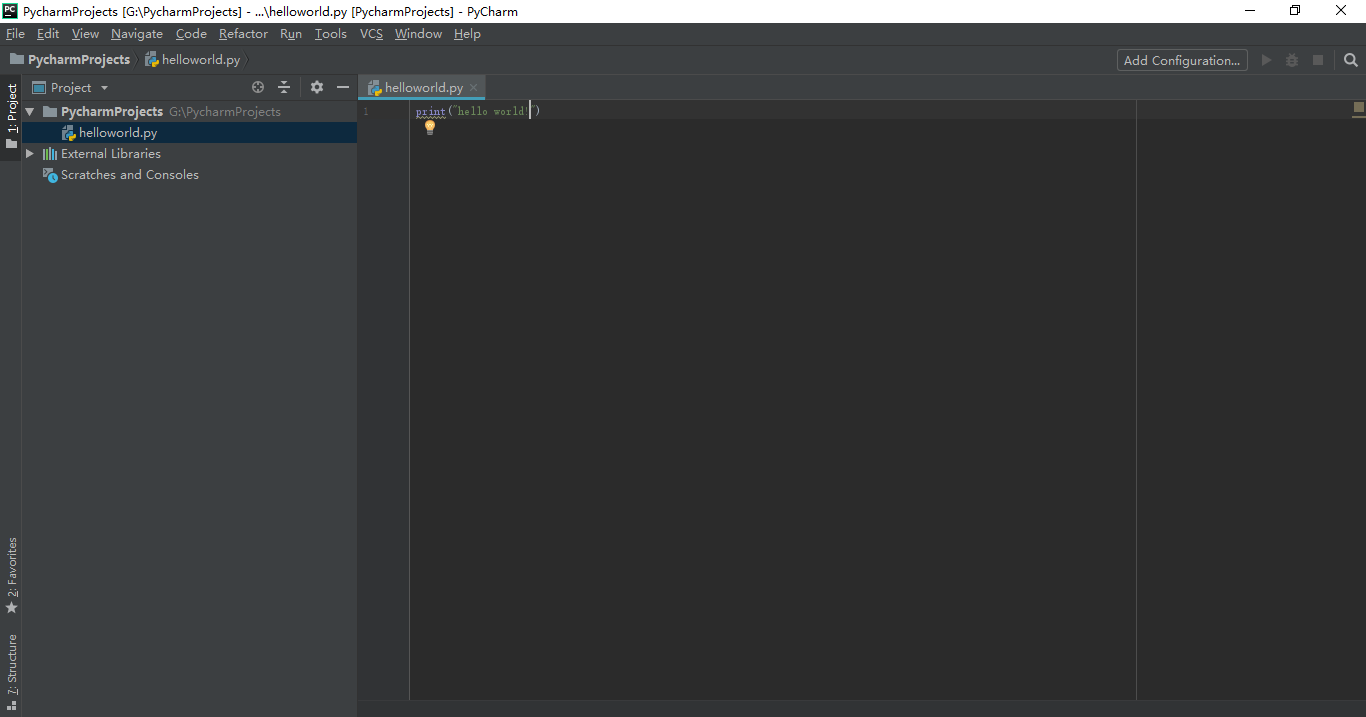The width and height of the screenshot is (1366, 717).
Task: Click the locate/scroll from source icon
Action: pos(258,88)
